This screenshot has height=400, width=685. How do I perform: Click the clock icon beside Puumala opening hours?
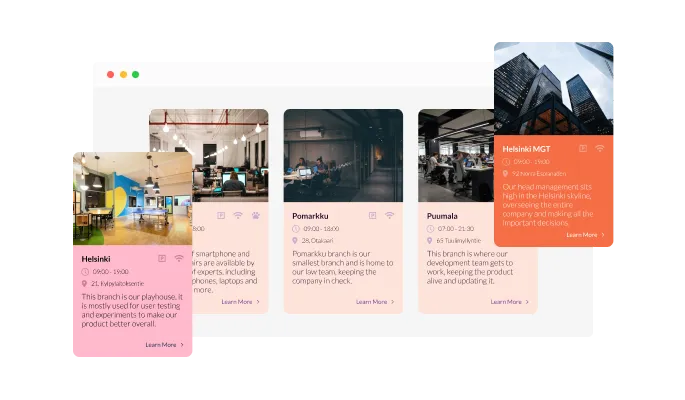429,228
